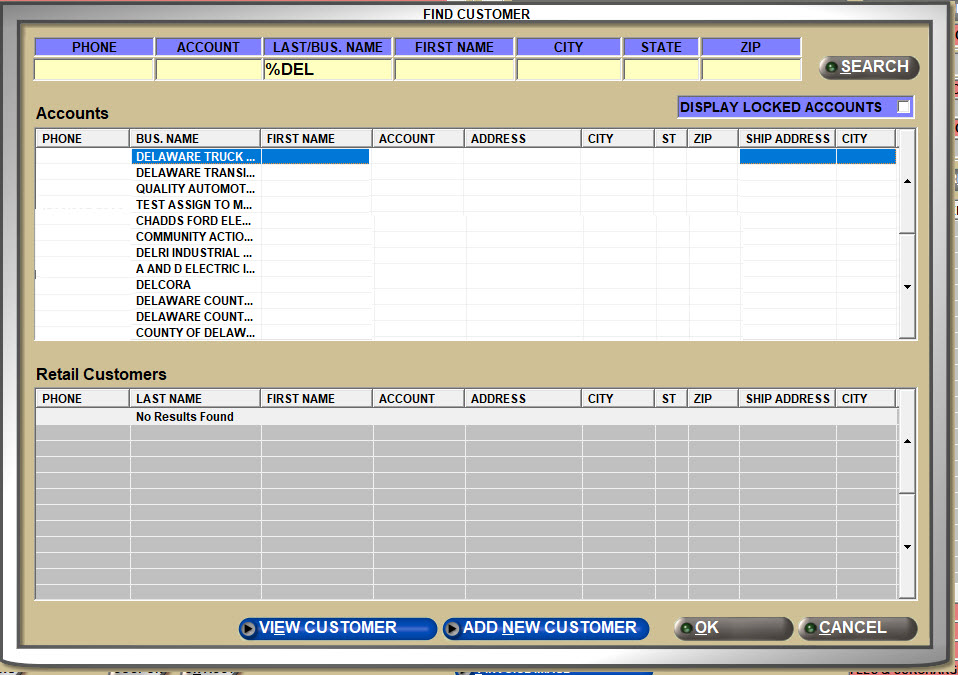
Task: Click the Zip search input field
Action: click(x=751, y=70)
